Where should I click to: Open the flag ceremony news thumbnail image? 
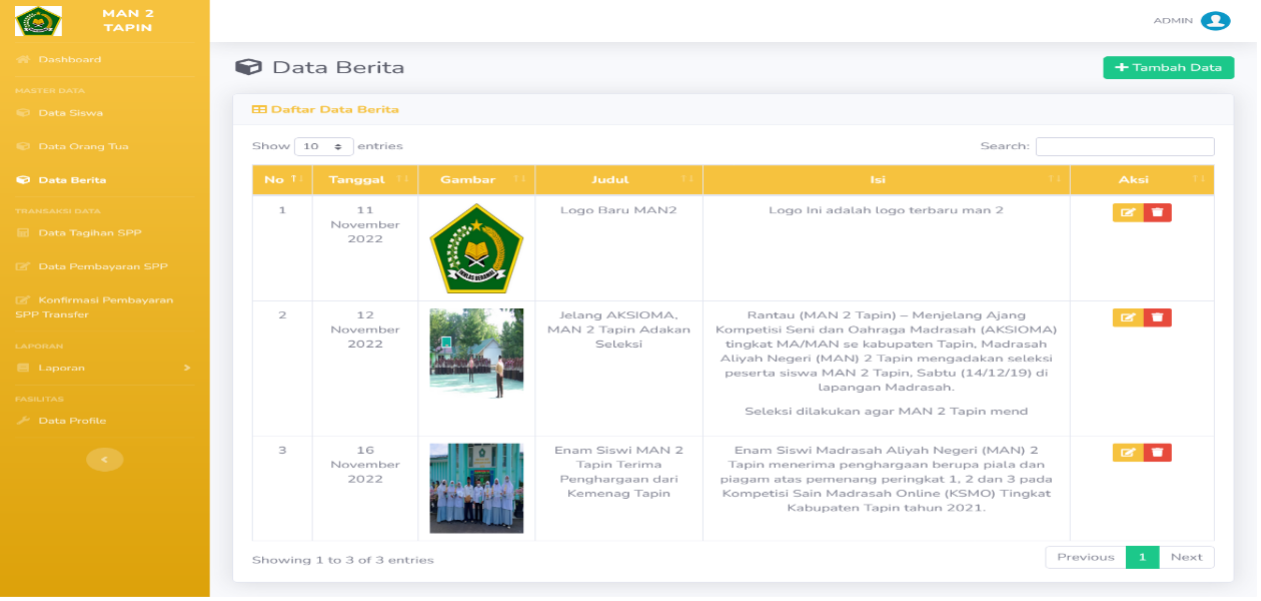click(x=476, y=353)
